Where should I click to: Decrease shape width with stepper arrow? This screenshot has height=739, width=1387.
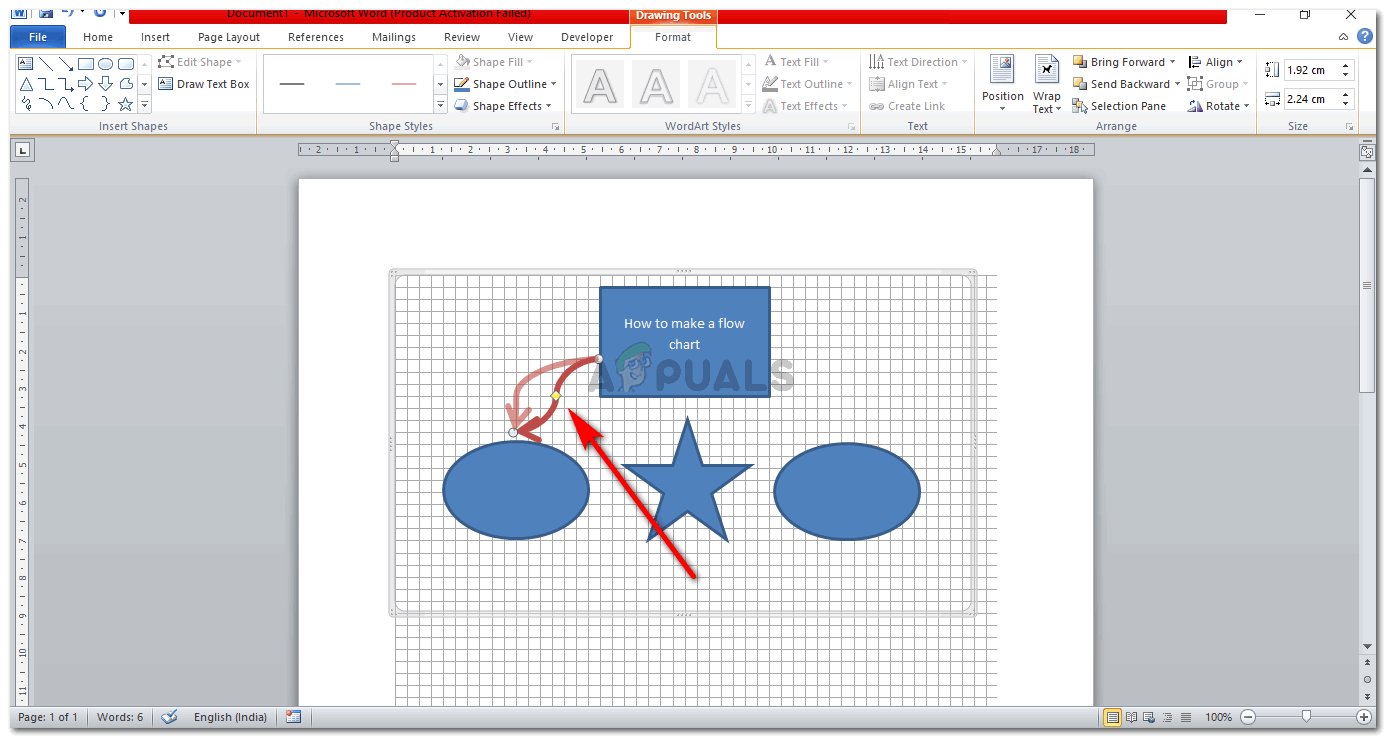pyautogui.click(x=1346, y=104)
